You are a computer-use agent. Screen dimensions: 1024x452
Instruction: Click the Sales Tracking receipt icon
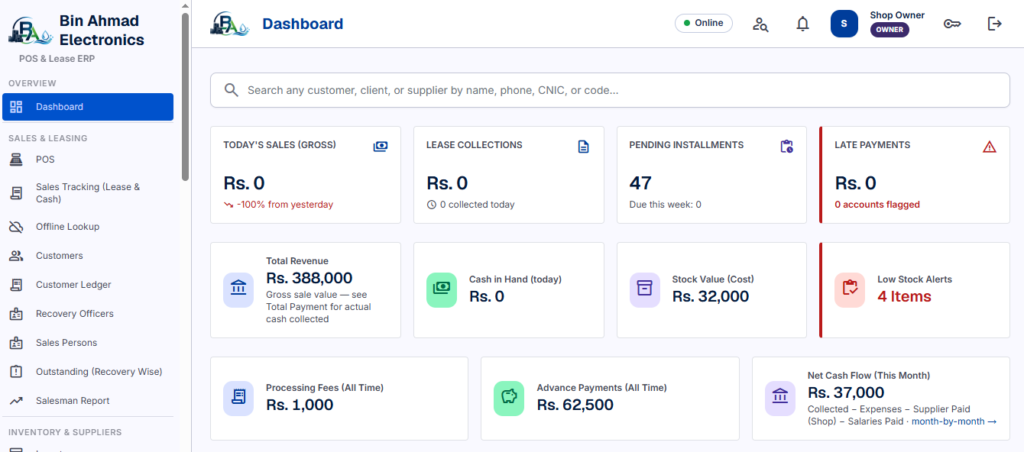[16, 193]
